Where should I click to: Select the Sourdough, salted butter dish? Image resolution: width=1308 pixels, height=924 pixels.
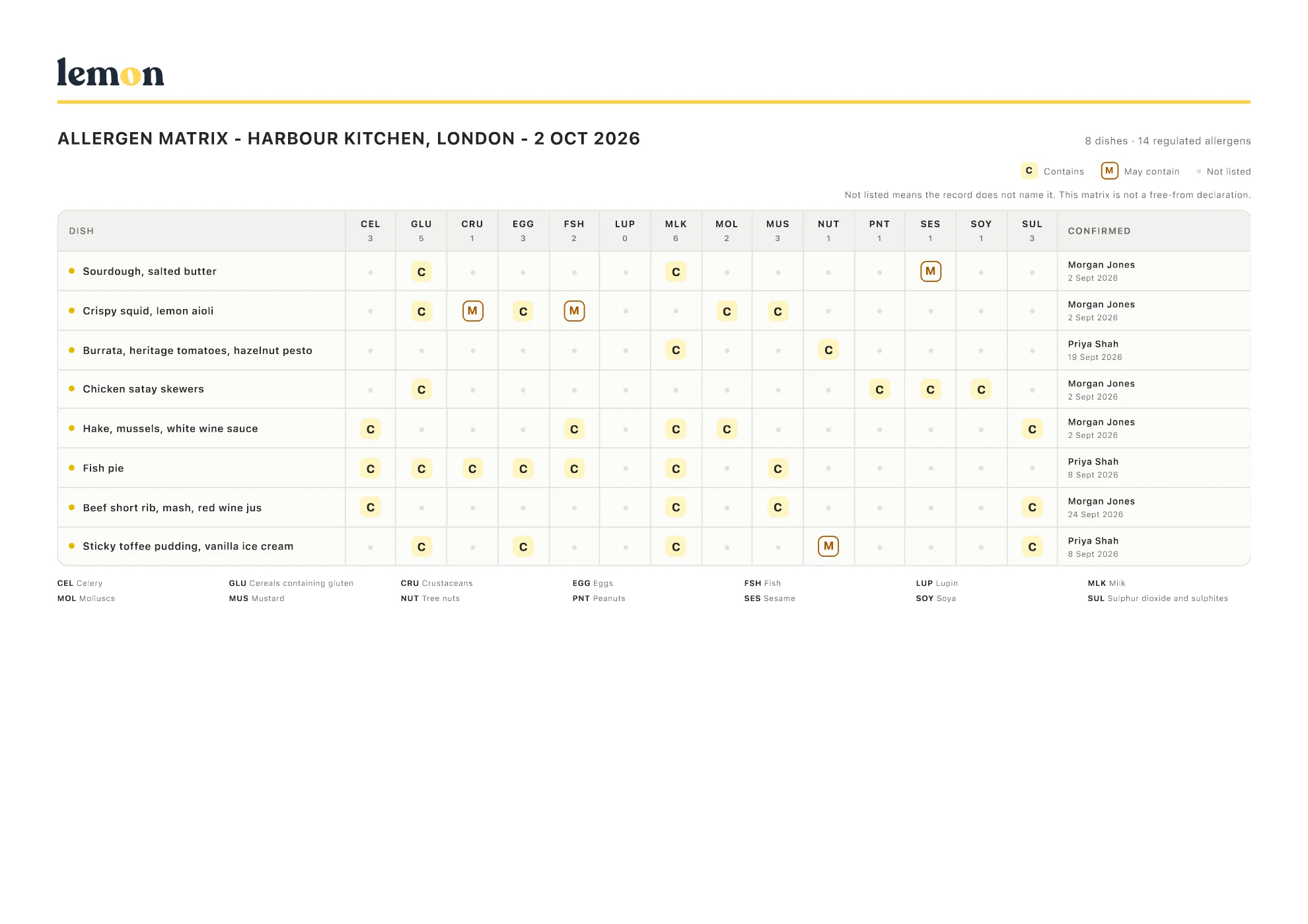(x=149, y=271)
